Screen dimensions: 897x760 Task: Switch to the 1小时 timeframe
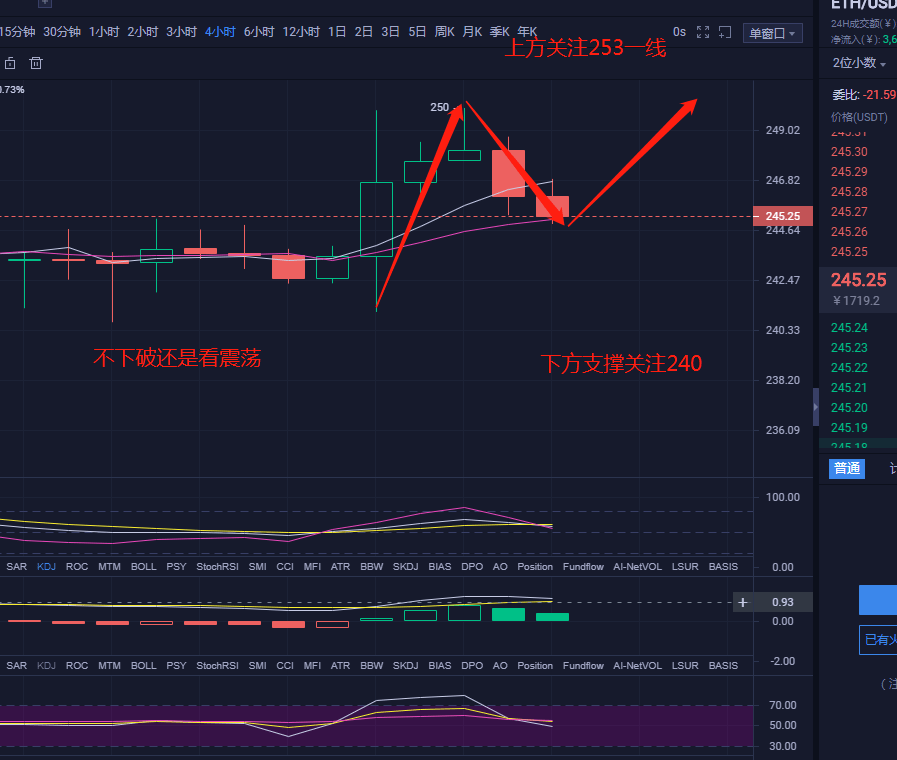click(104, 32)
